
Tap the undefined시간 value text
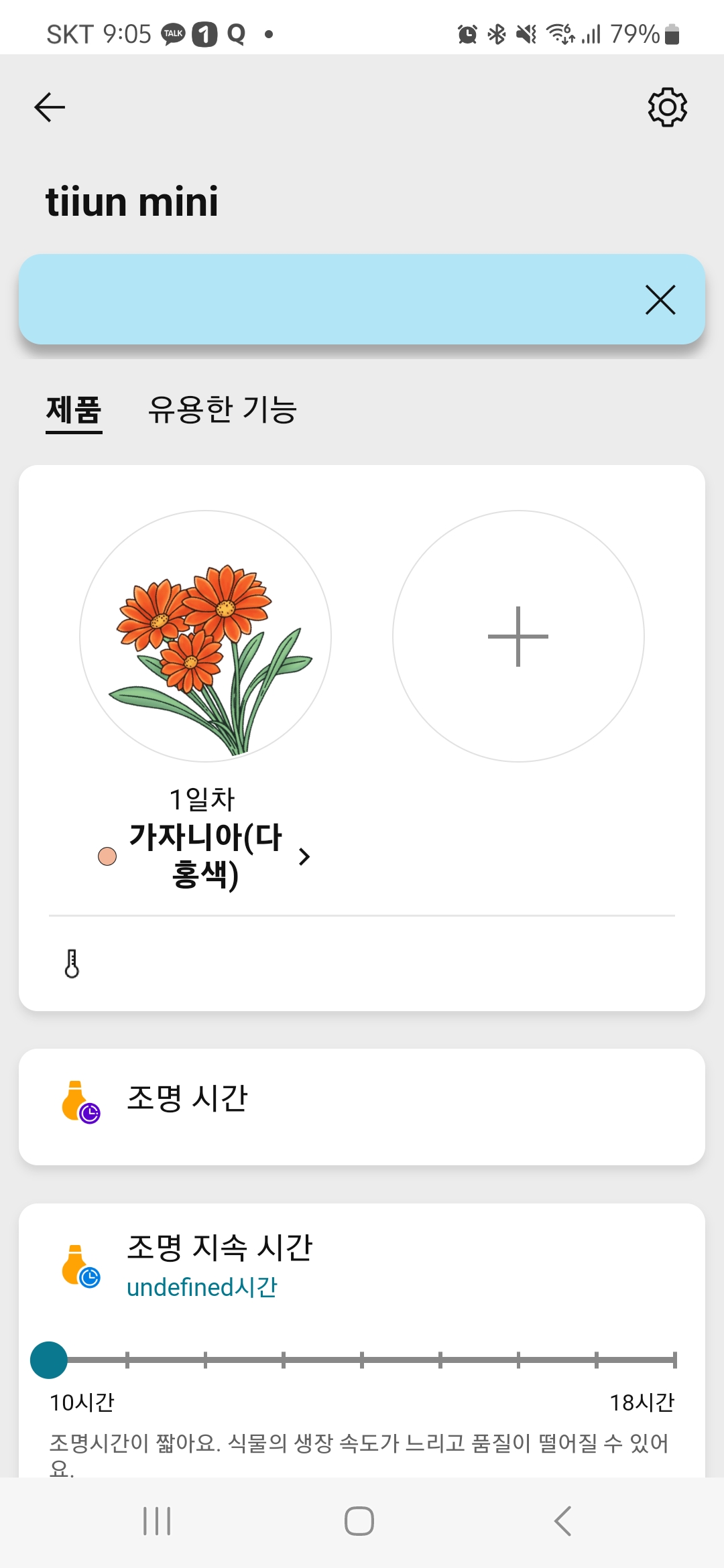[202, 1287]
